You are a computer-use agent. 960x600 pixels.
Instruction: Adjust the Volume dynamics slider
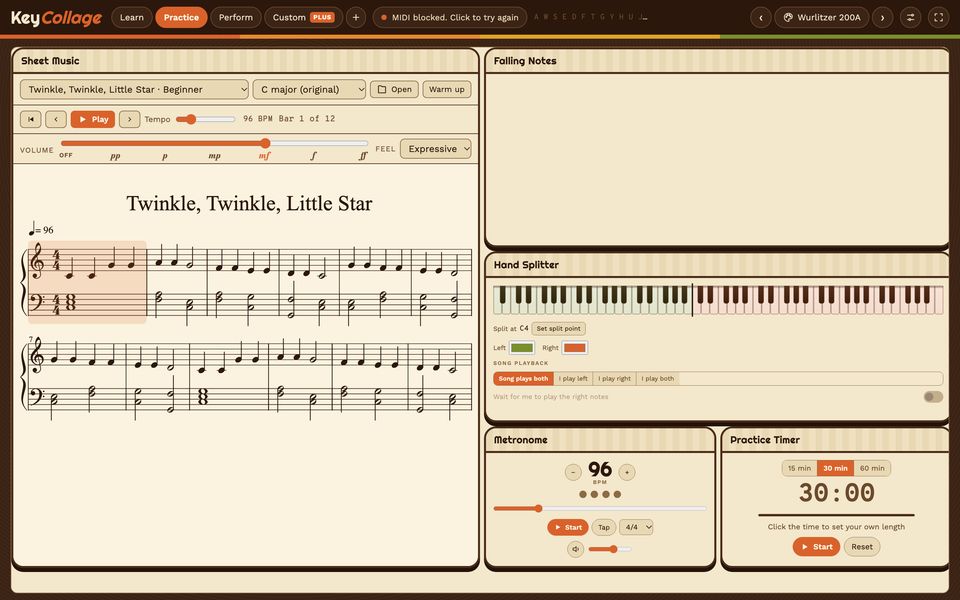coord(214,143)
